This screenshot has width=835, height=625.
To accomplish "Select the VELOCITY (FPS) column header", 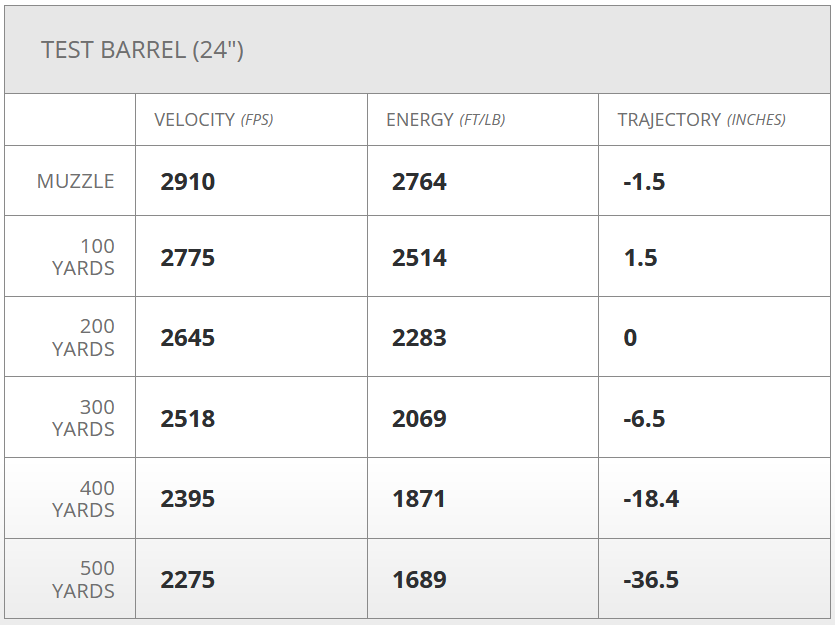I will click(213, 120).
